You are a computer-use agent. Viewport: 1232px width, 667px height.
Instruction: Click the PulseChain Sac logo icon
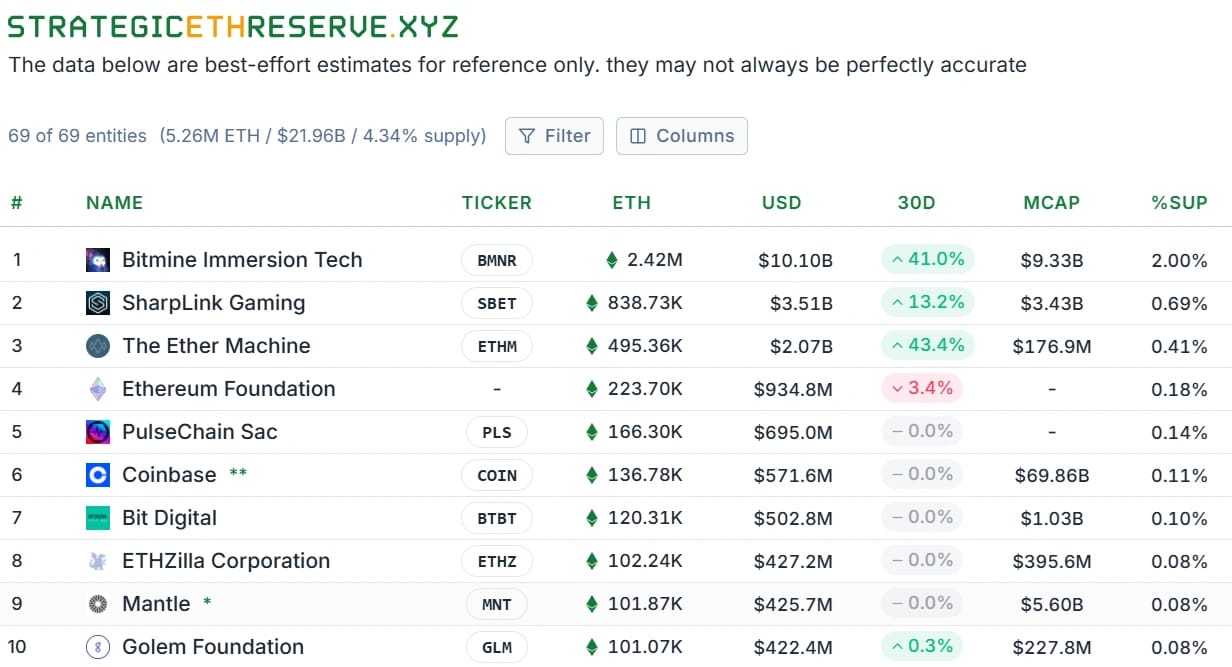[97, 432]
